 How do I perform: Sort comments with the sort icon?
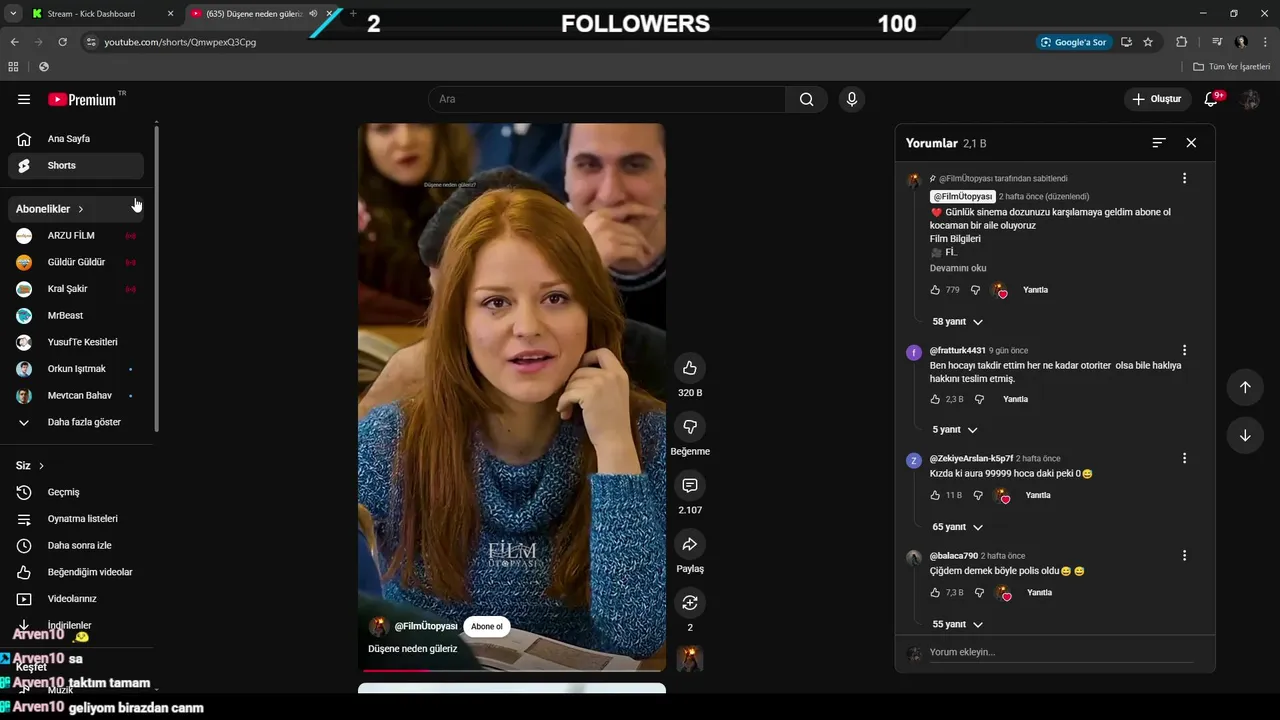click(x=1159, y=143)
